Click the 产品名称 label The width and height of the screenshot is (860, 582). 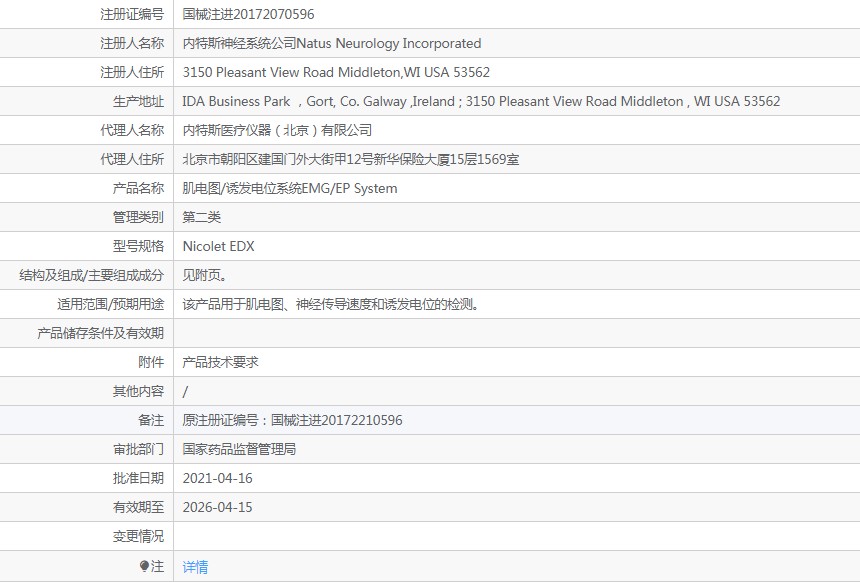138,189
